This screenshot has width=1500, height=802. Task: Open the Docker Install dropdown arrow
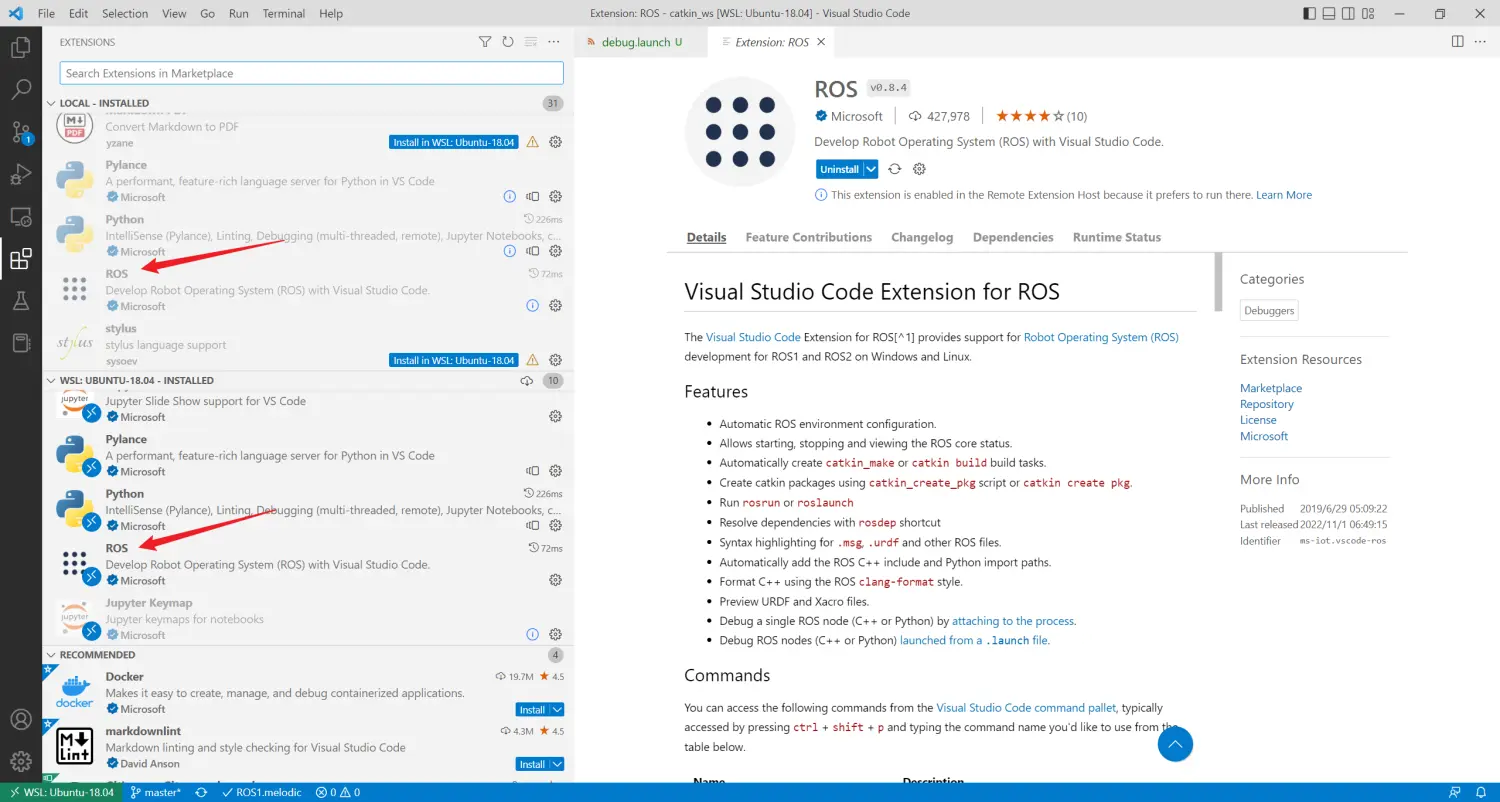[557, 710]
